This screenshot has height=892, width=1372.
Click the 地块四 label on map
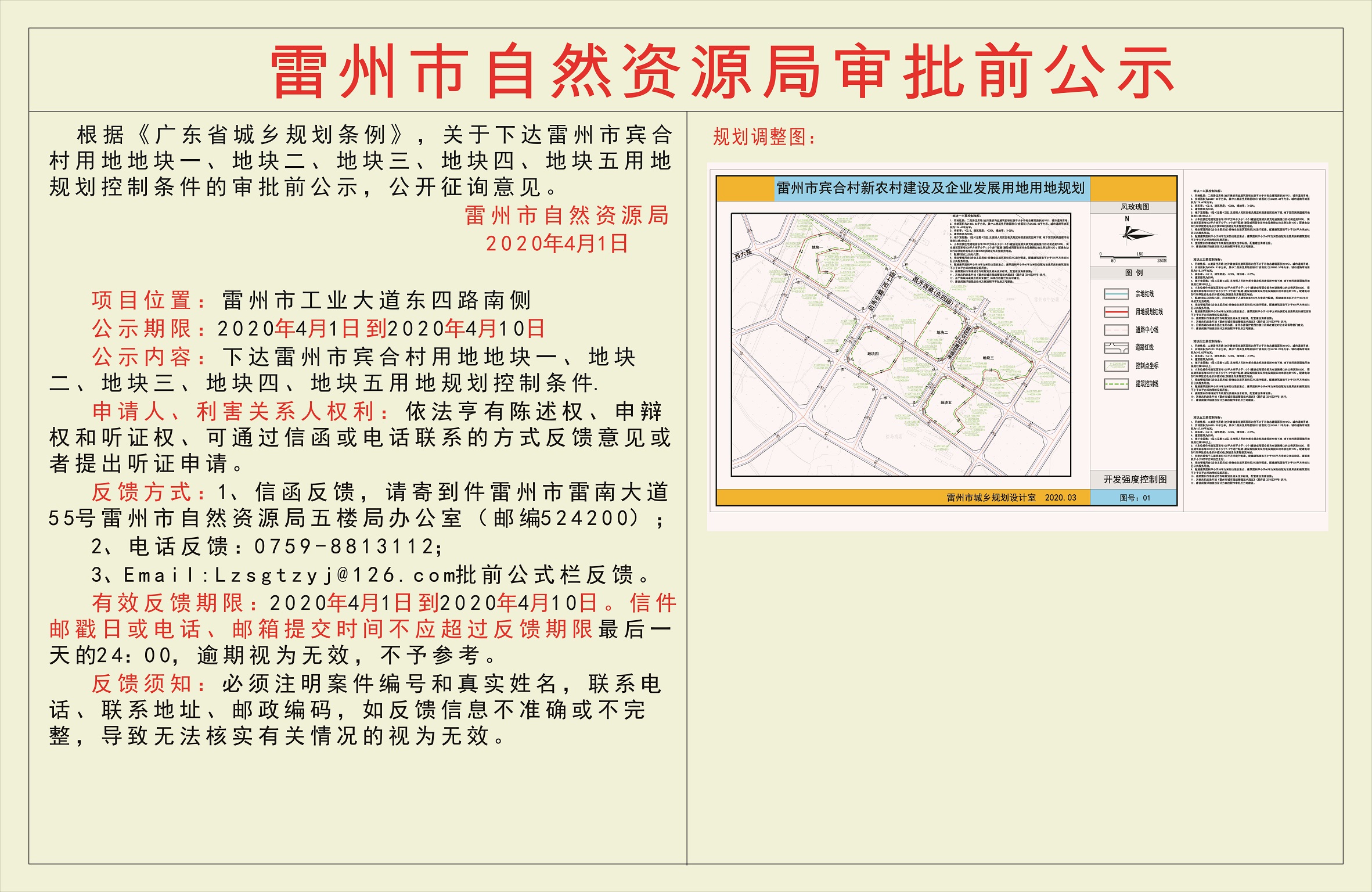coord(873,354)
